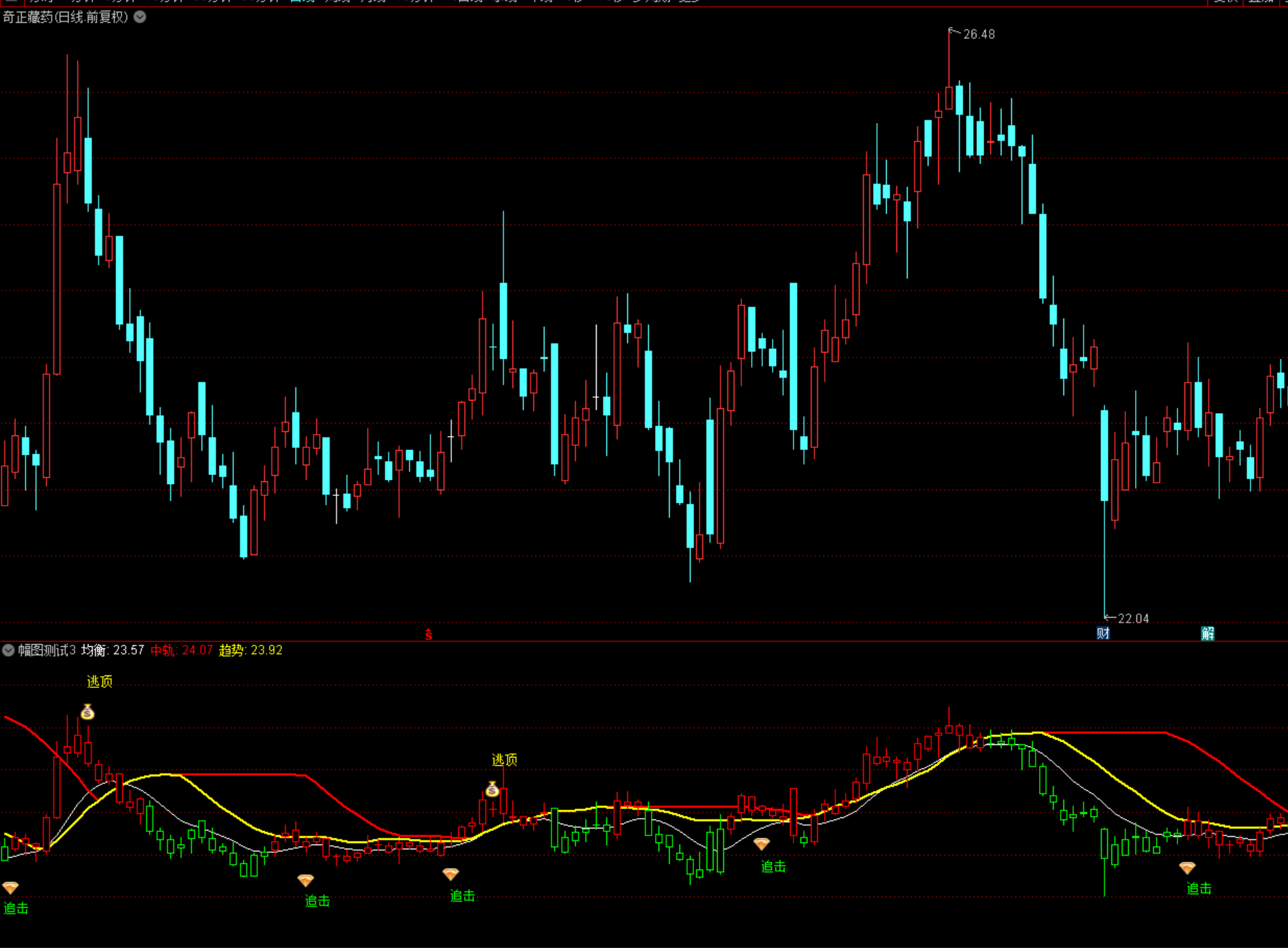Viewport: 1288px width, 948px height.
Task: Open the dropdown beside 奇正藏药 chart title
Action: (140, 17)
